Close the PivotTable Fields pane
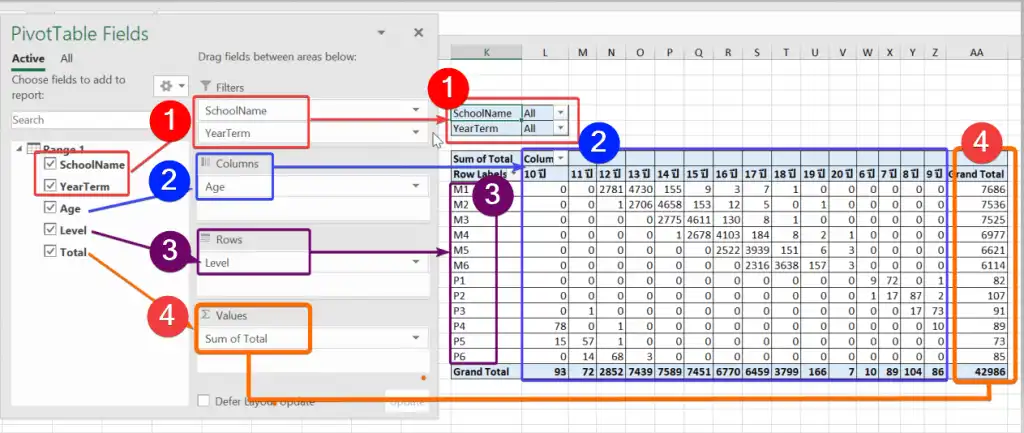The image size is (1024, 433). click(x=418, y=33)
